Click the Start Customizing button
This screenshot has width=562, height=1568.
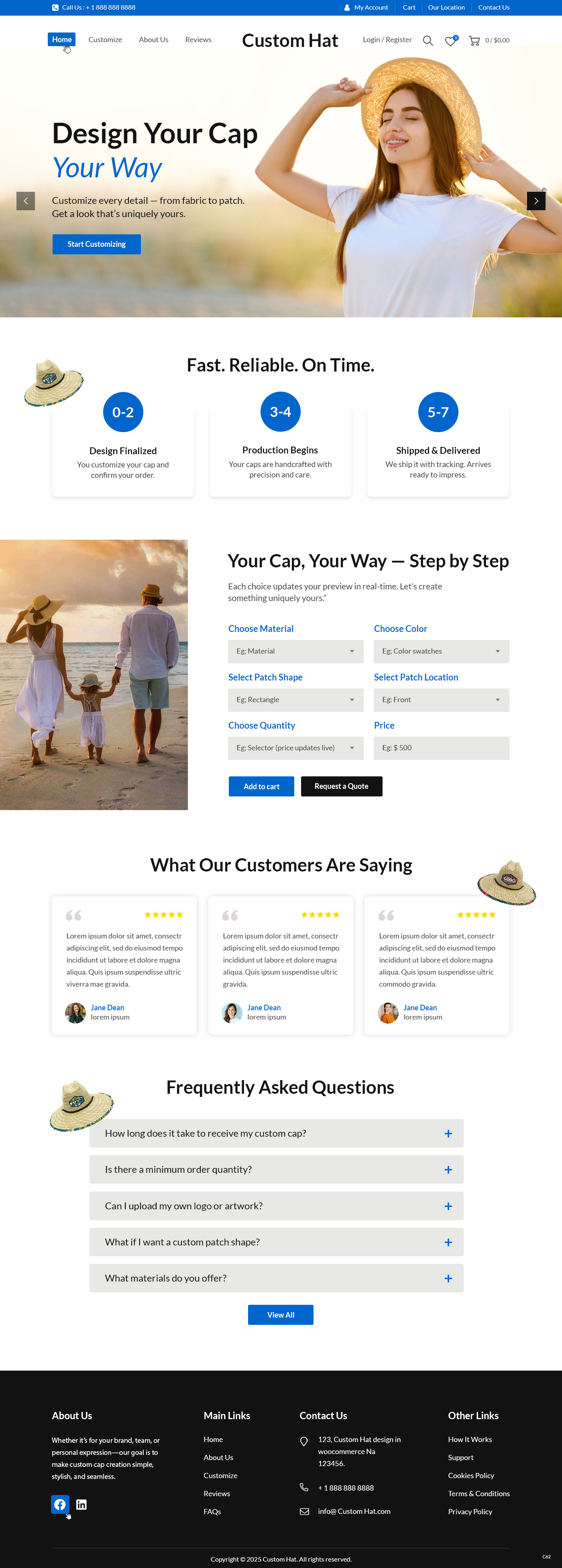[x=96, y=244]
